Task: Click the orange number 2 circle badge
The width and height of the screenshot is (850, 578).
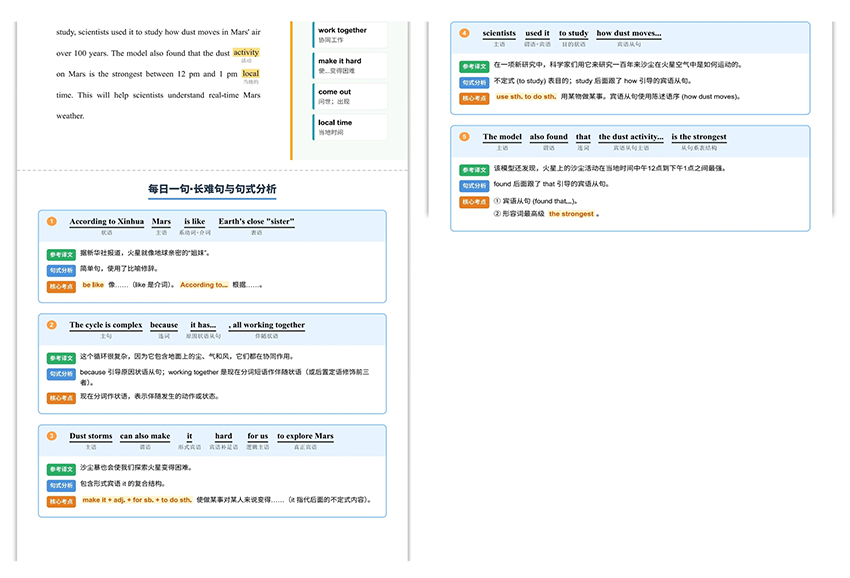Action: pyautogui.click(x=52, y=325)
